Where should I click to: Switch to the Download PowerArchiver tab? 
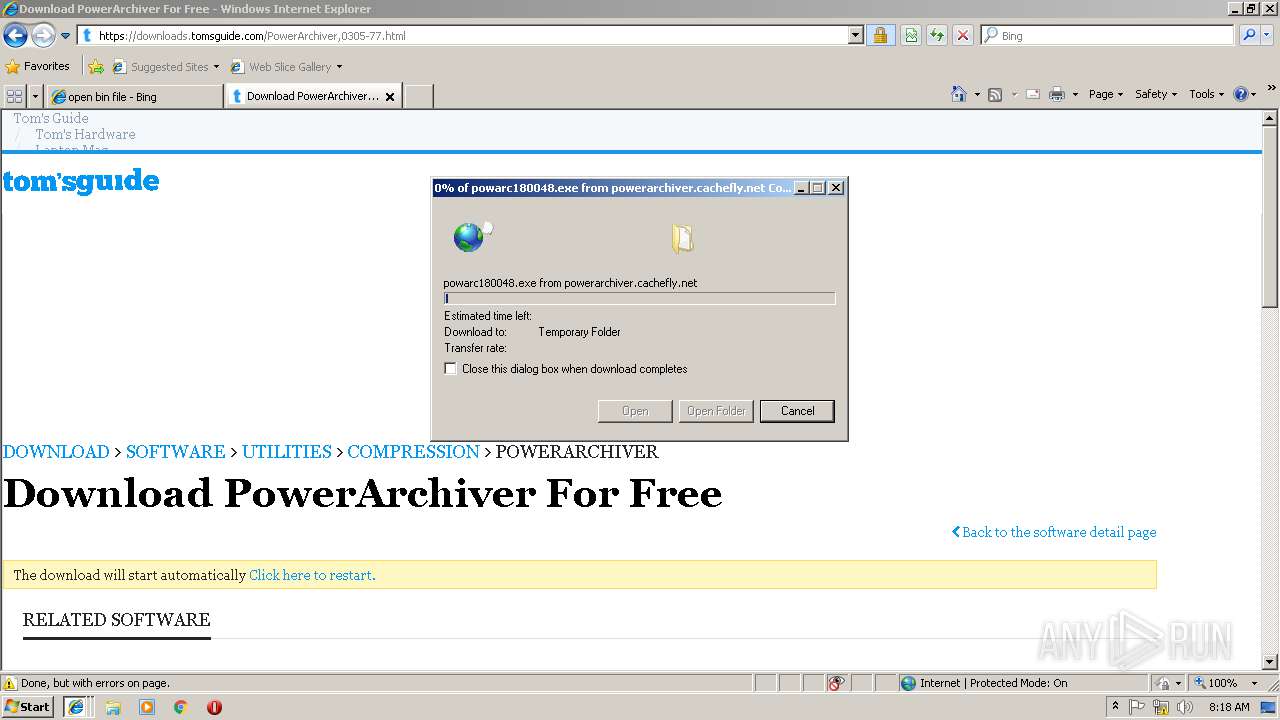(x=305, y=96)
